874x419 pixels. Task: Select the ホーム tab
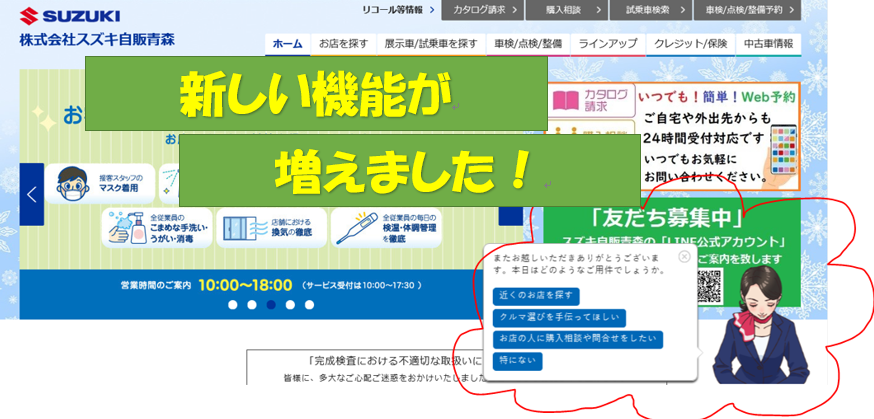[288, 44]
